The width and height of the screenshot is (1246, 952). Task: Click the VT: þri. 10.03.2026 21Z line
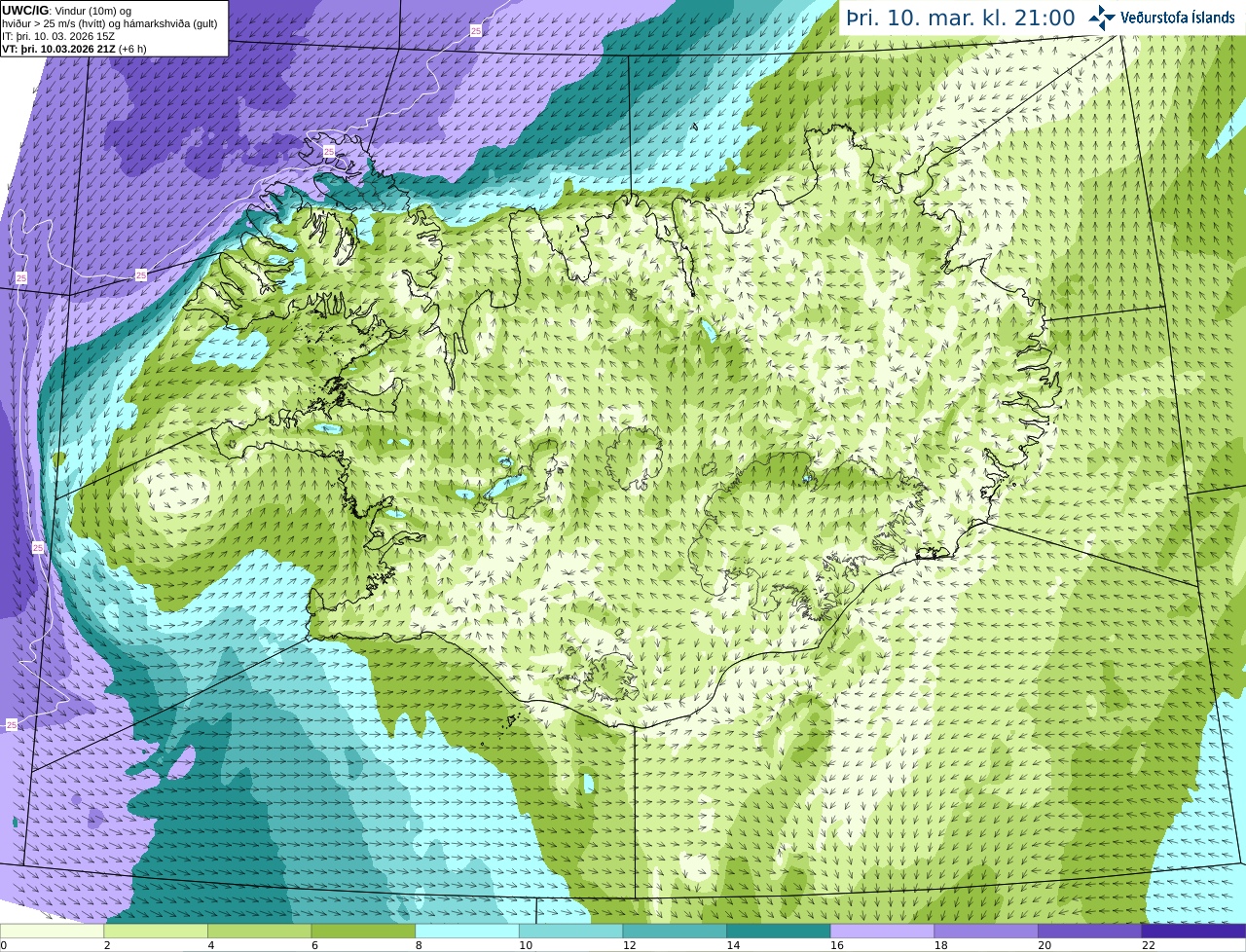[75, 48]
